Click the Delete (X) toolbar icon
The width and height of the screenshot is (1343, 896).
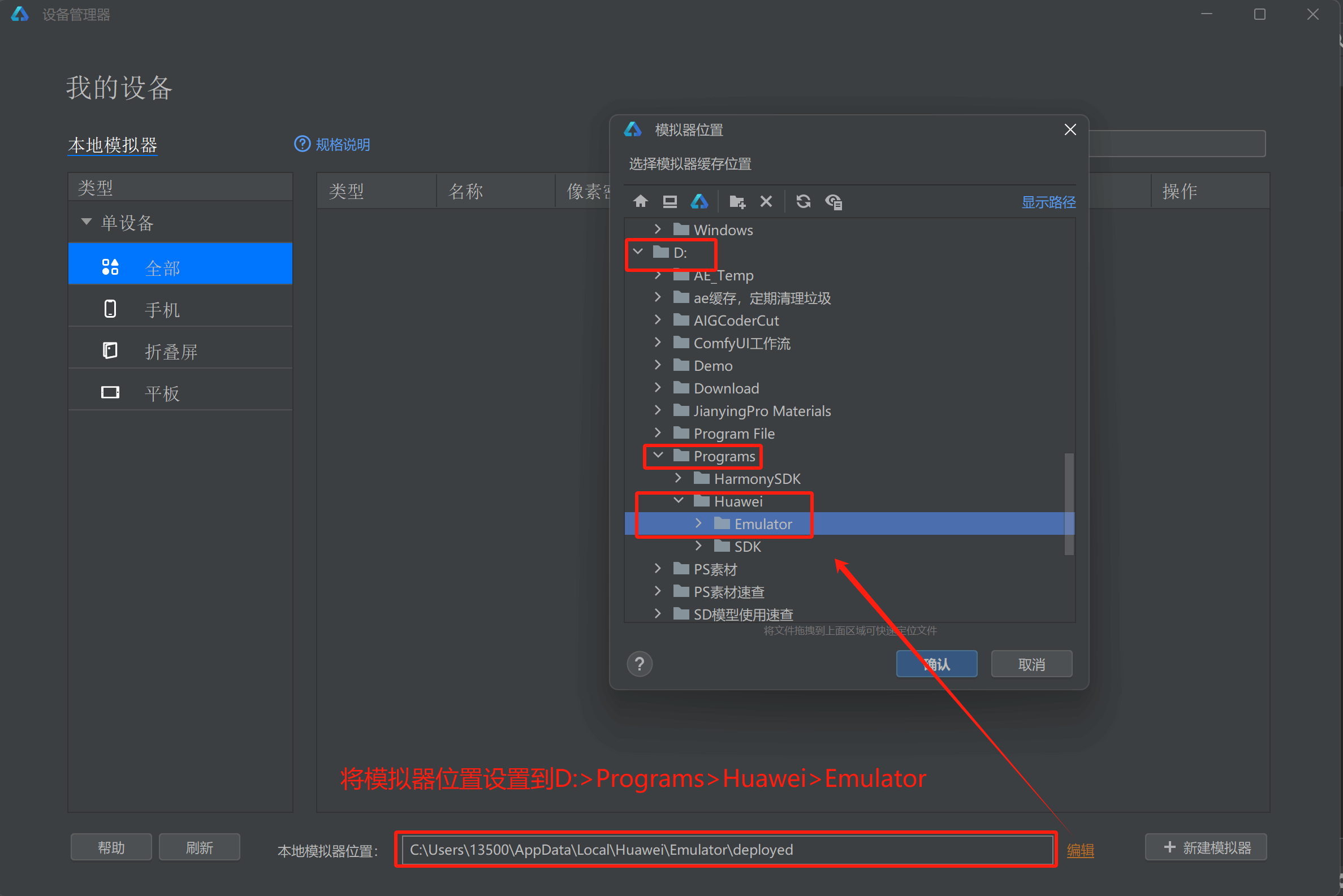pyautogui.click(x=766, y=201)
